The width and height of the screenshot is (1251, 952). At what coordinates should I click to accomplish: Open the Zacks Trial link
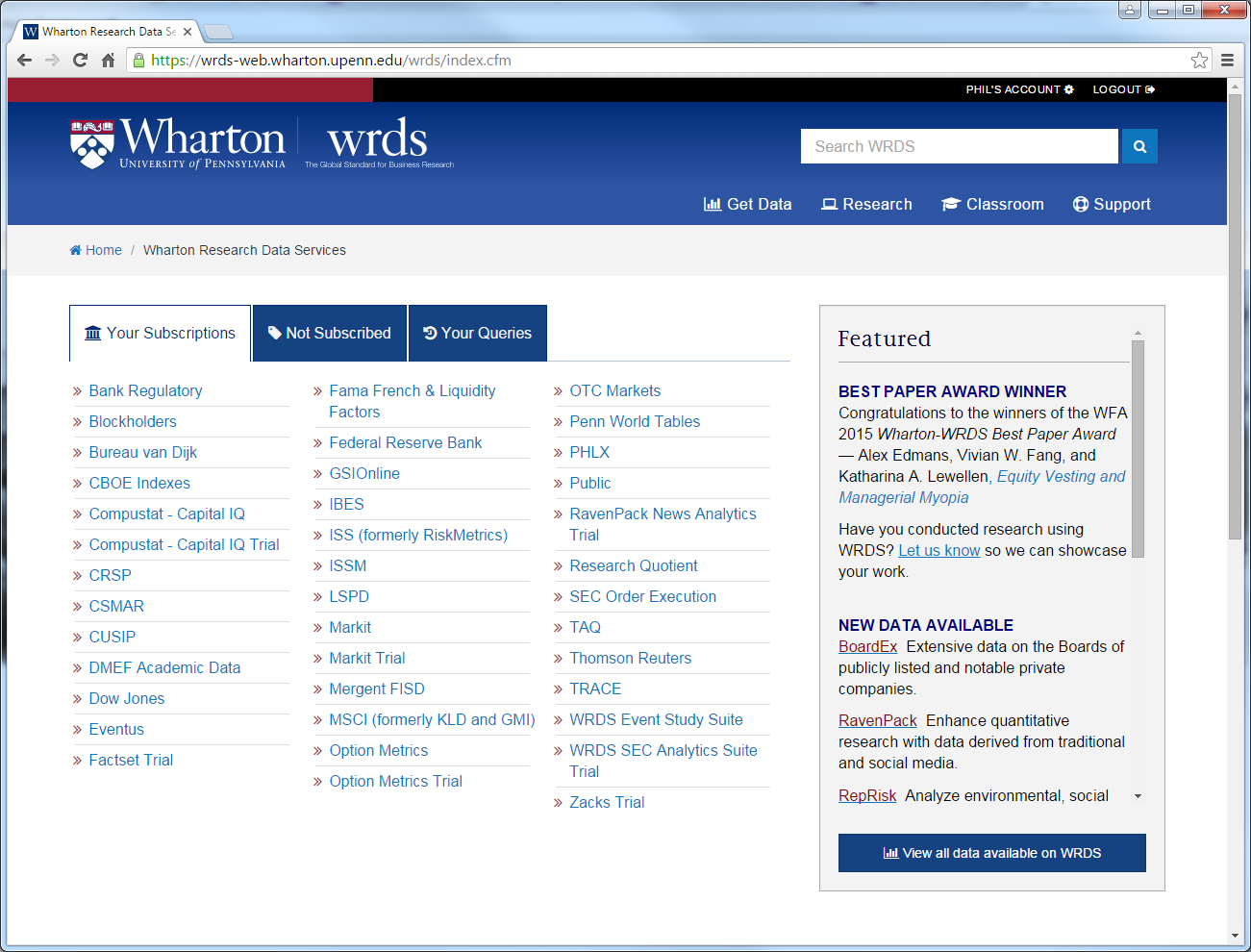(x=607, y=802)
